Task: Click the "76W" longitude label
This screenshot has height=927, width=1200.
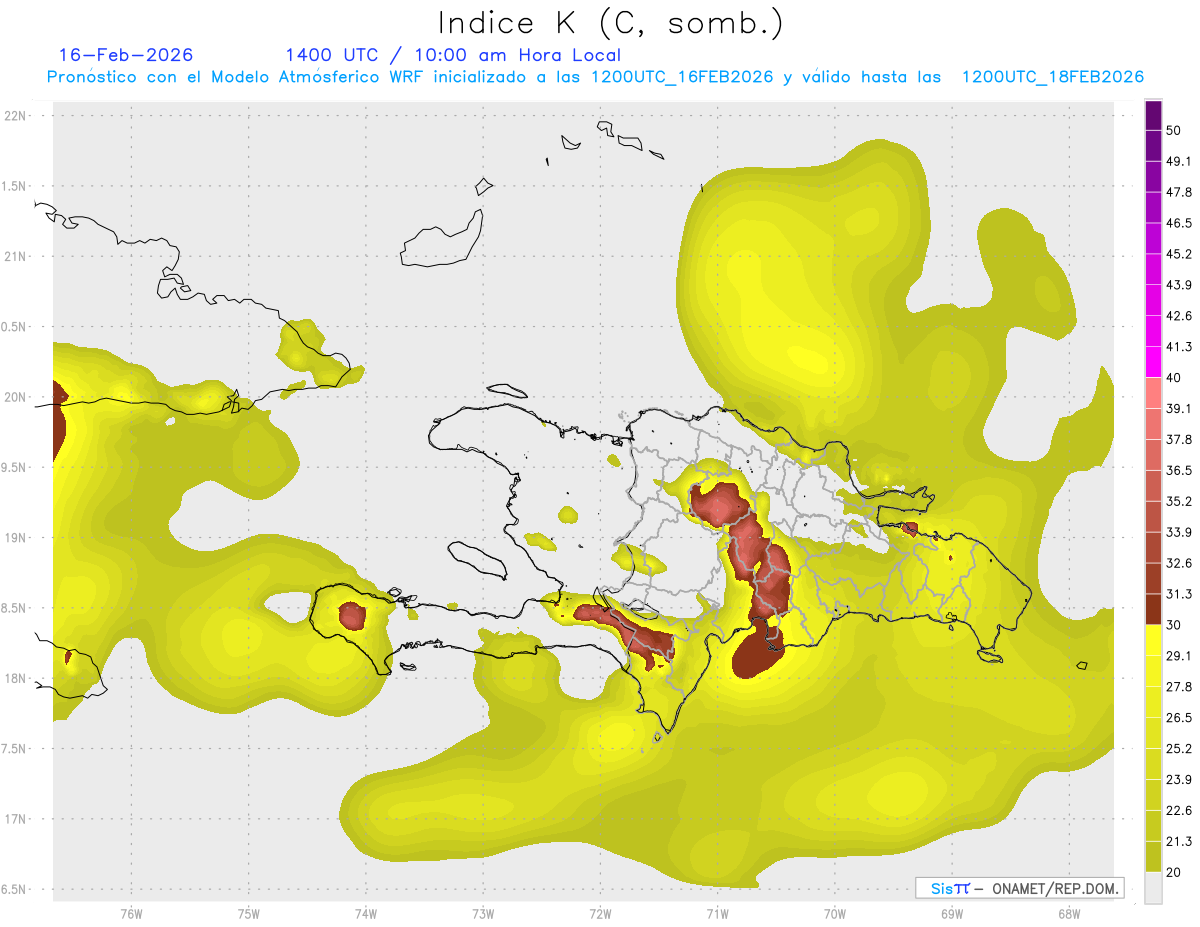Action: [x=131, y=913]
